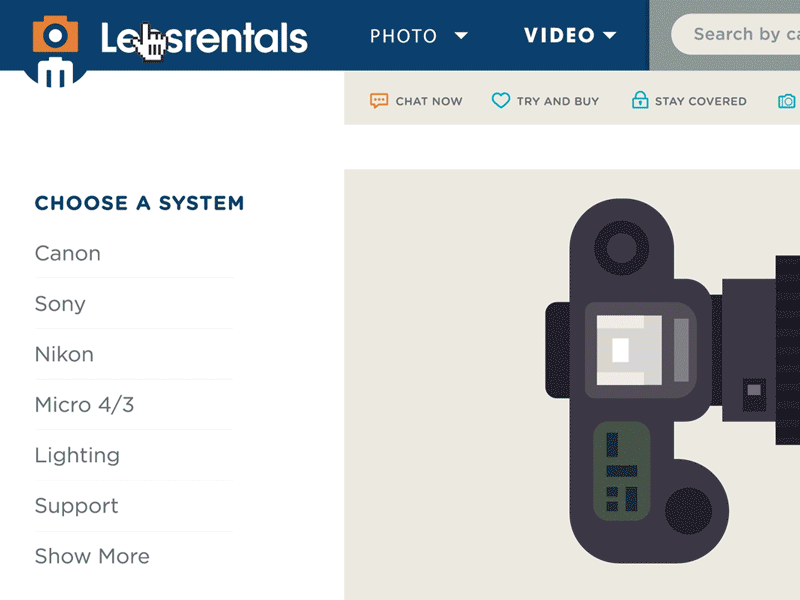Viewport: 800px width, 600px height.
Task: Click the heart Try and Buy icon
Action: (x=501, y=100)
